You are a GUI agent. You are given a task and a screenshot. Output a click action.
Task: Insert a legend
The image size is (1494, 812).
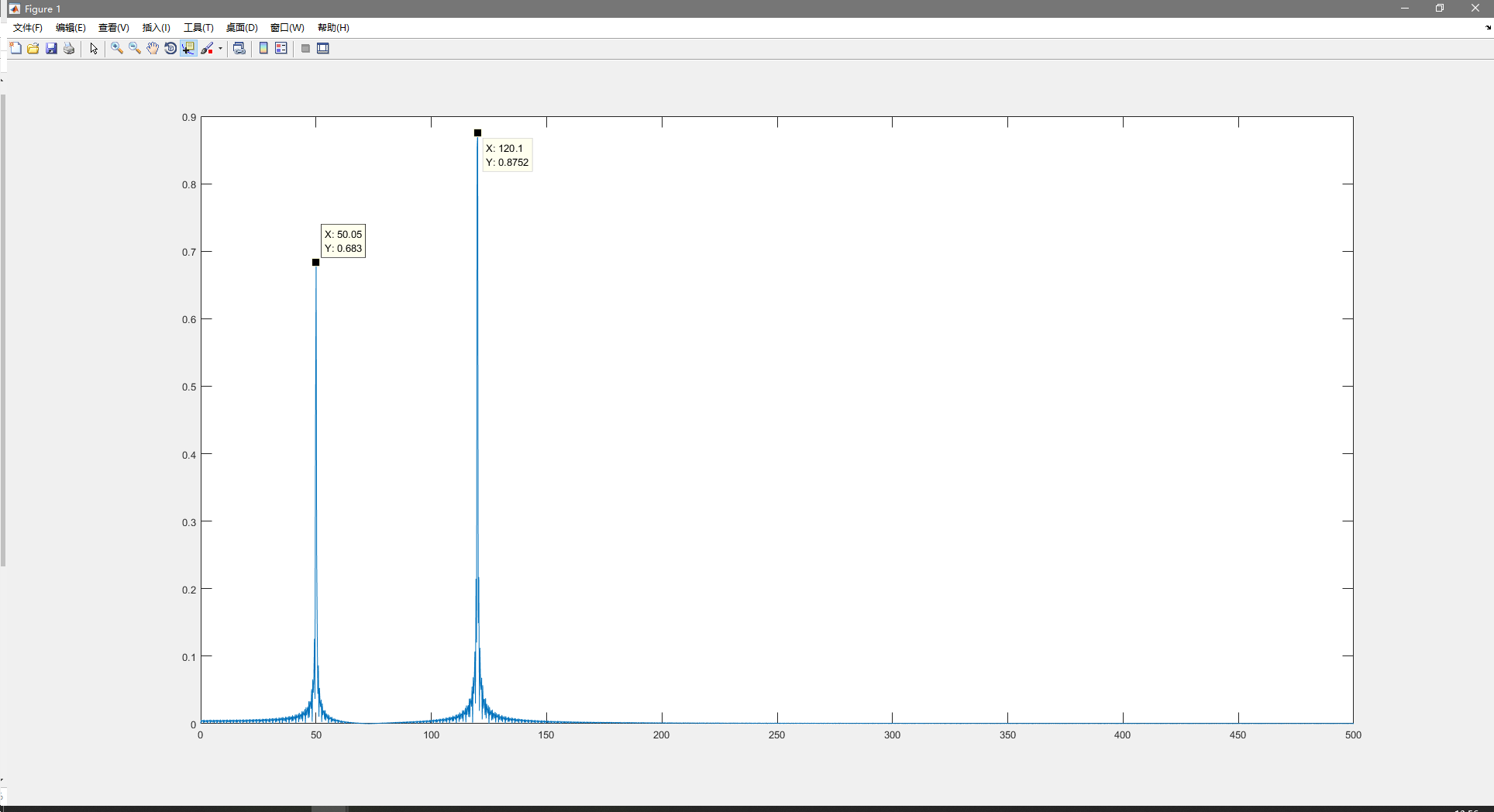281,48
